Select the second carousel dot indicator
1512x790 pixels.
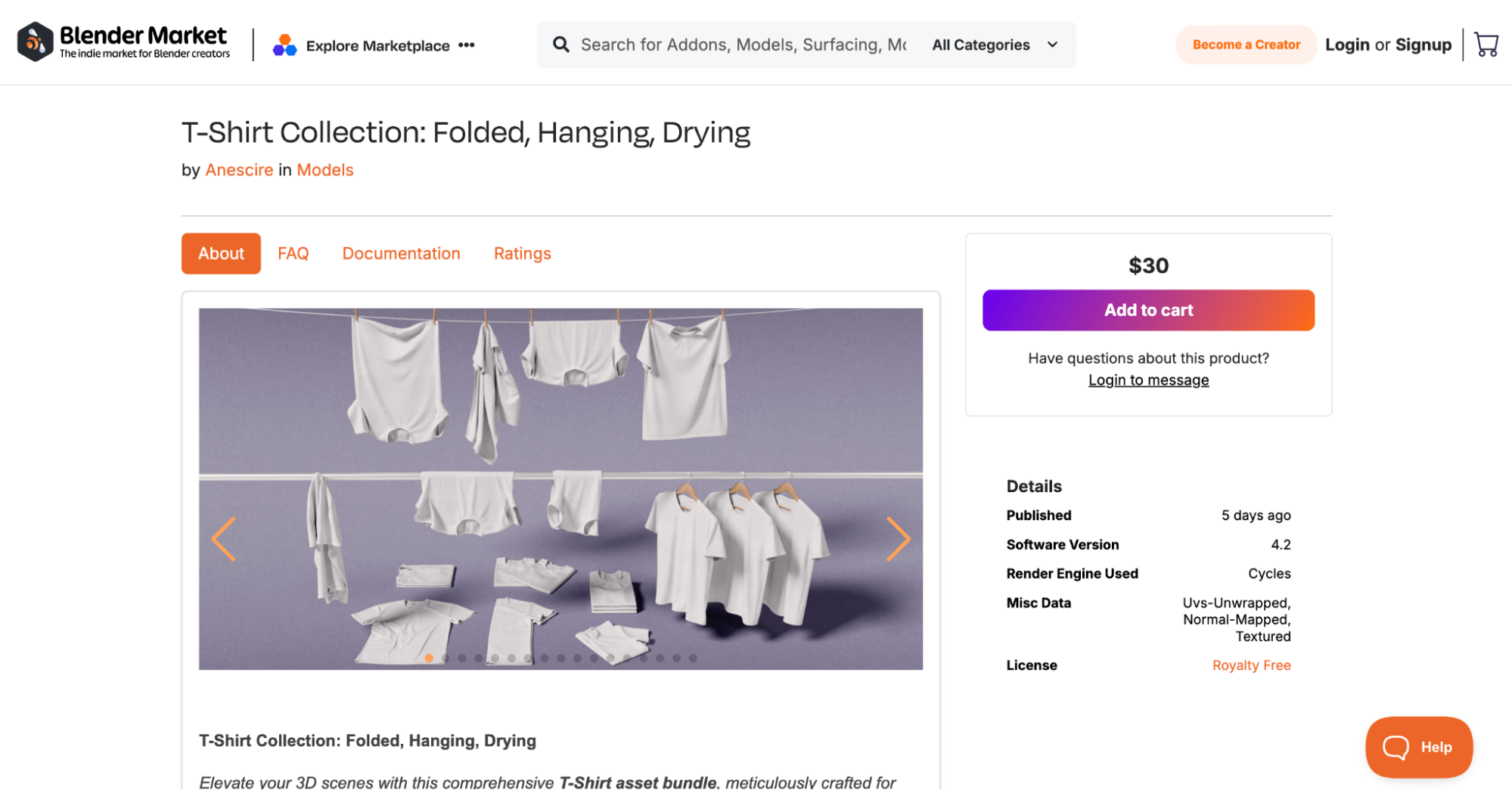click(445, 658)
